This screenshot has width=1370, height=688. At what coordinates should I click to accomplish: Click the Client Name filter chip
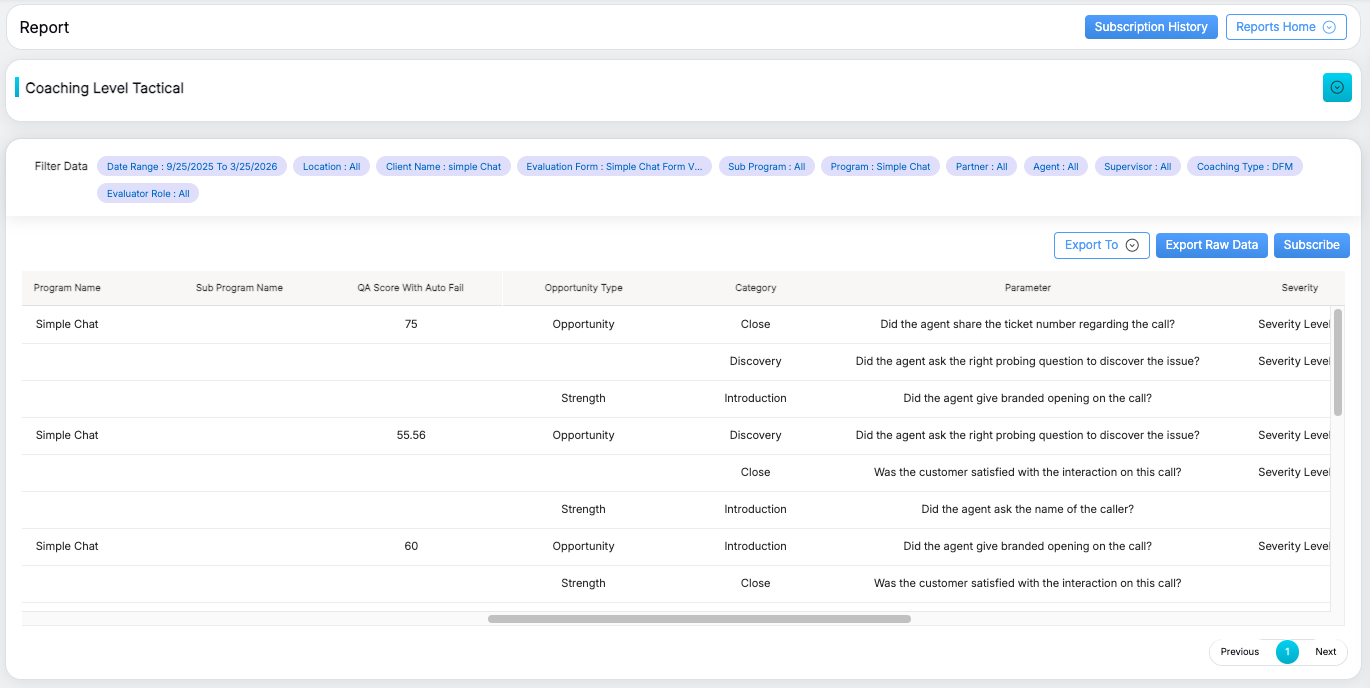click(443, 167)
